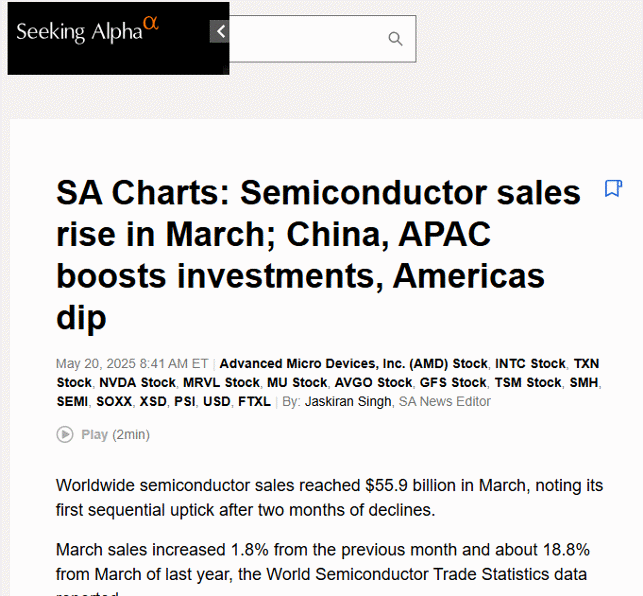Open the FTXL ticker link
Viewport: 643px width, 596px height.
[x=254, y=401]
